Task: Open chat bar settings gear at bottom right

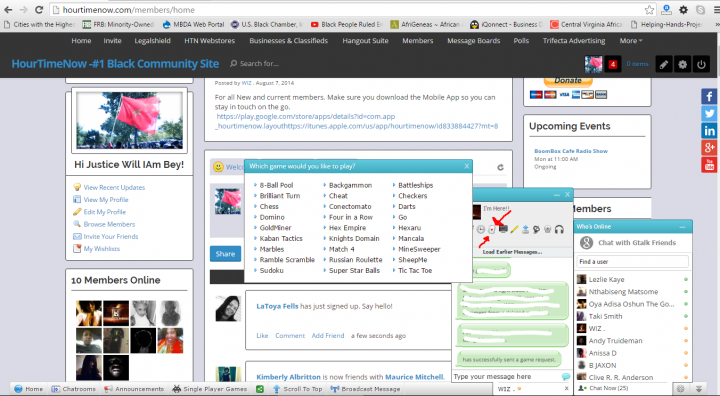Action: click(x=681, y=389)
